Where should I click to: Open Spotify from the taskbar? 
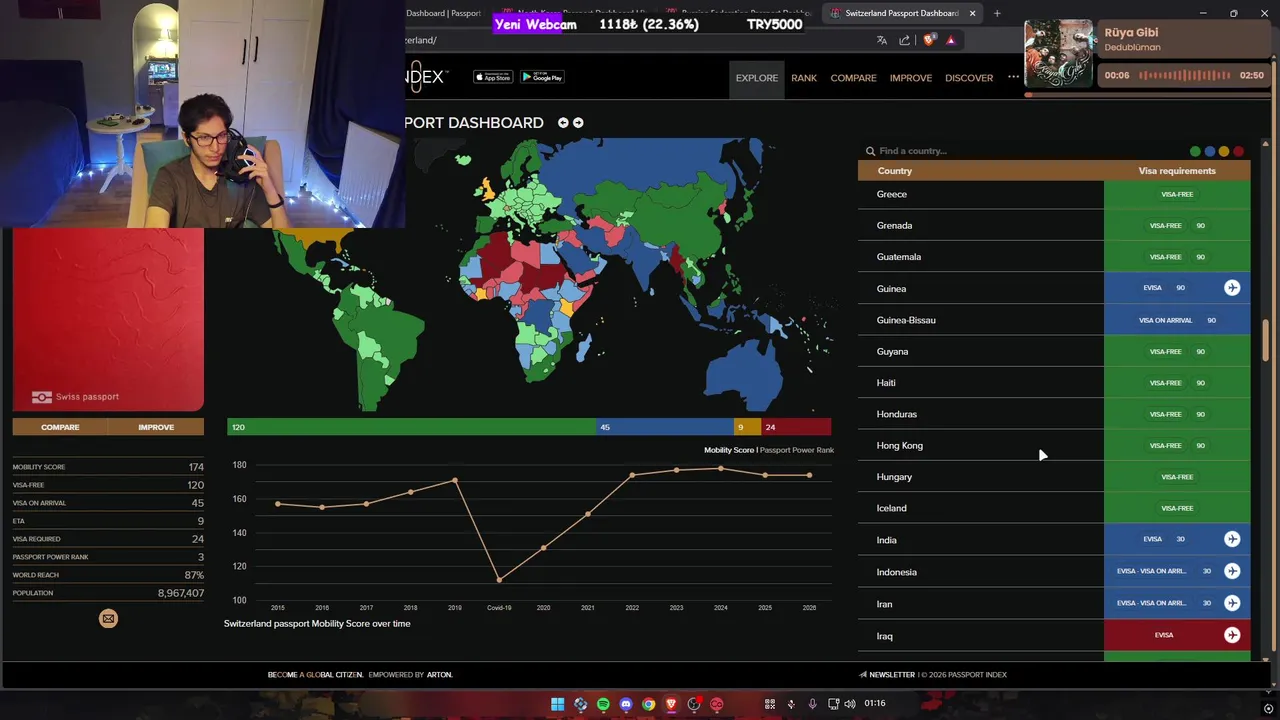pyautogui.click(x=603, y=704)
